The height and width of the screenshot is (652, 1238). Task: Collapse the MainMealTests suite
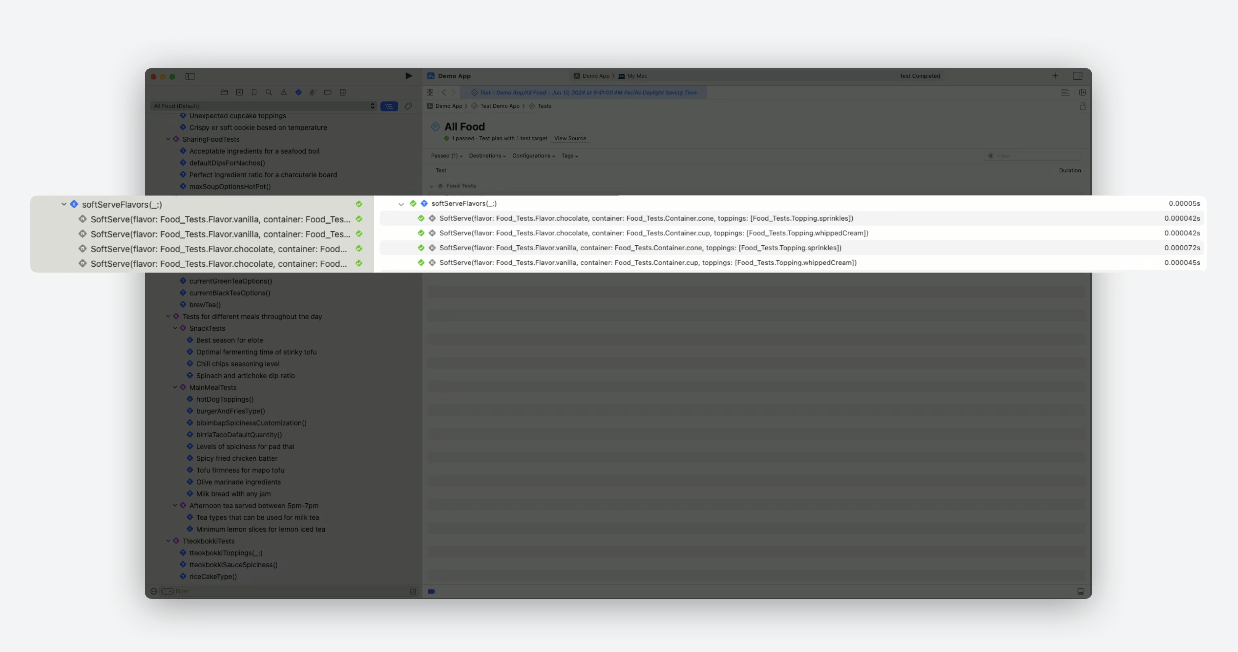tap(175, 387)
